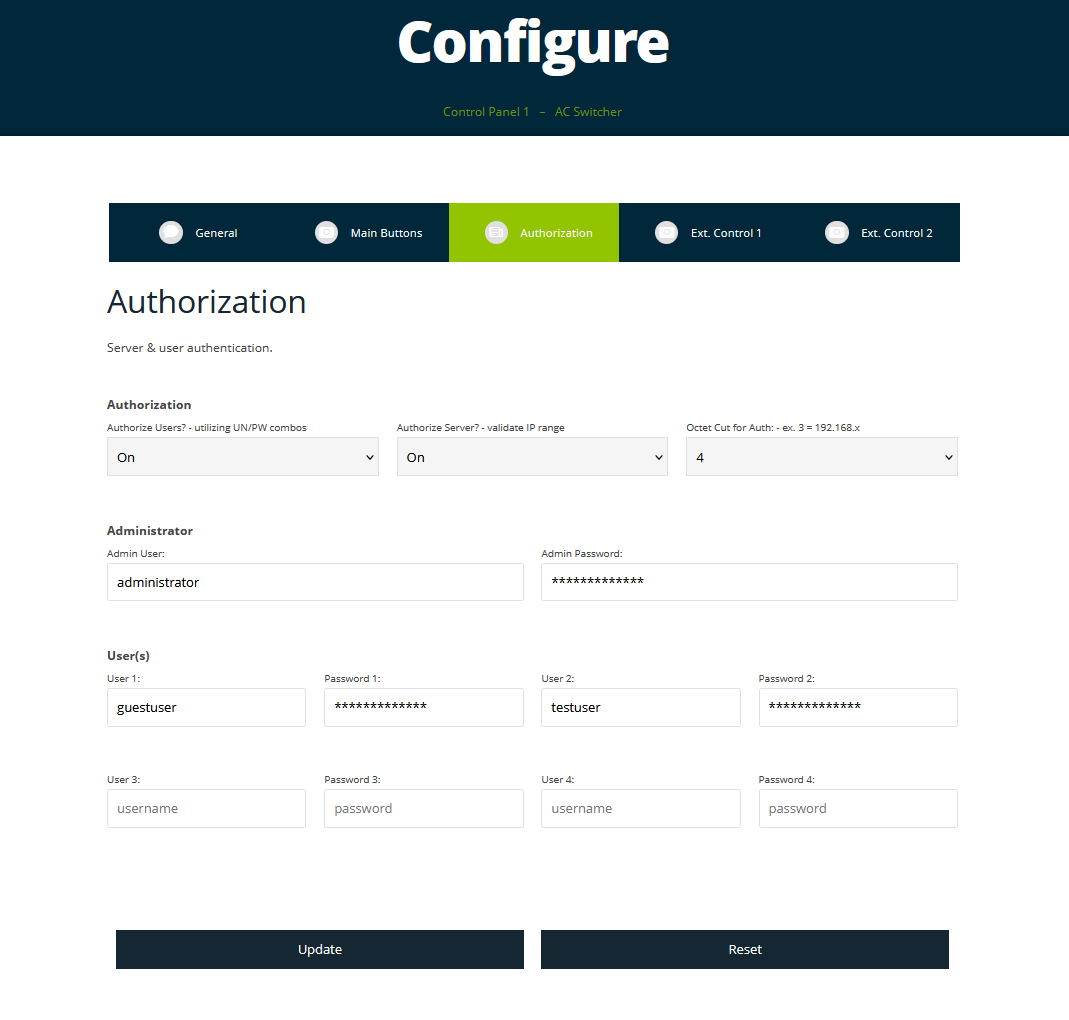Expand the Octet Cut for Auth dropdown

point(821,457)
